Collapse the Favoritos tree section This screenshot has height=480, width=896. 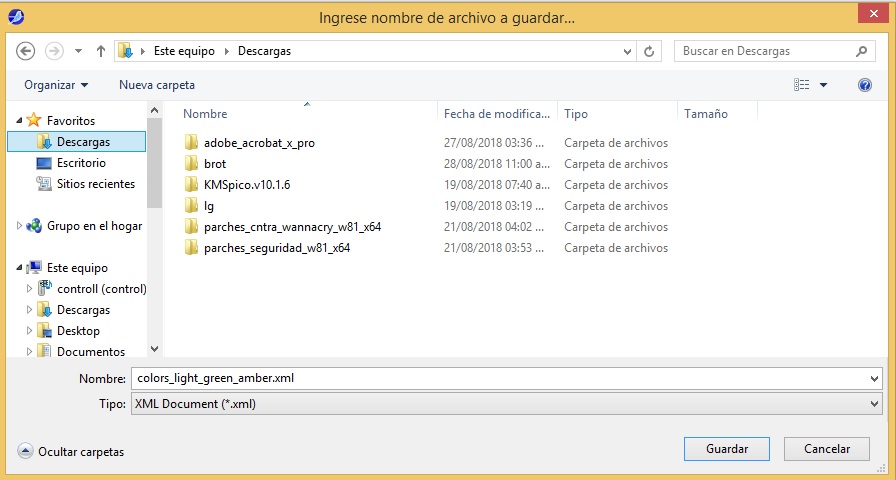[19, 120]
